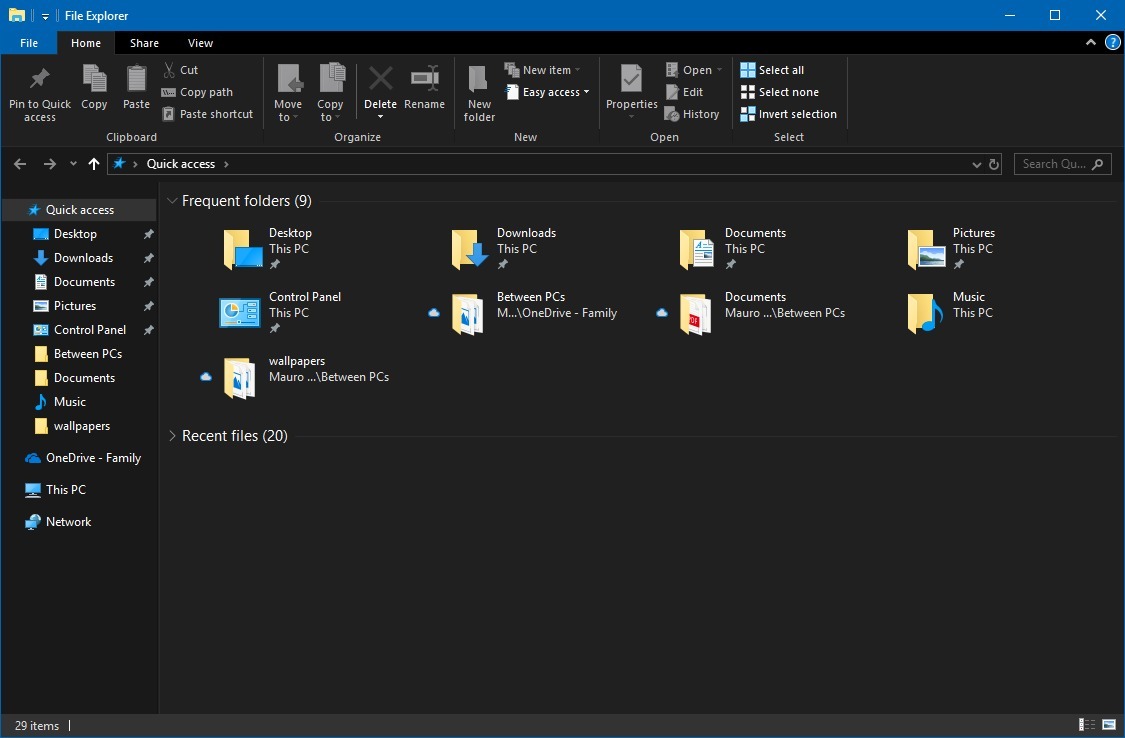Open Customize Quick Access Toolbar dropdown

pos(44,16)
